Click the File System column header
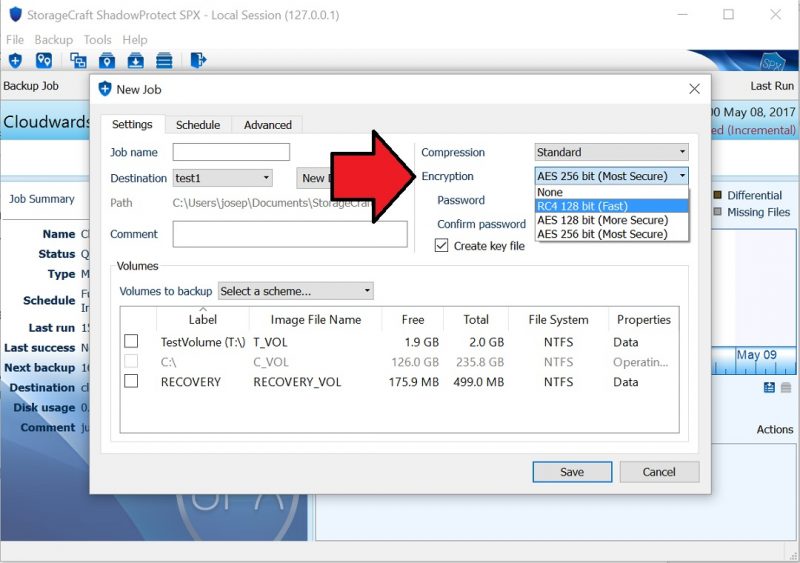The image size is (800, 563). 558,320
